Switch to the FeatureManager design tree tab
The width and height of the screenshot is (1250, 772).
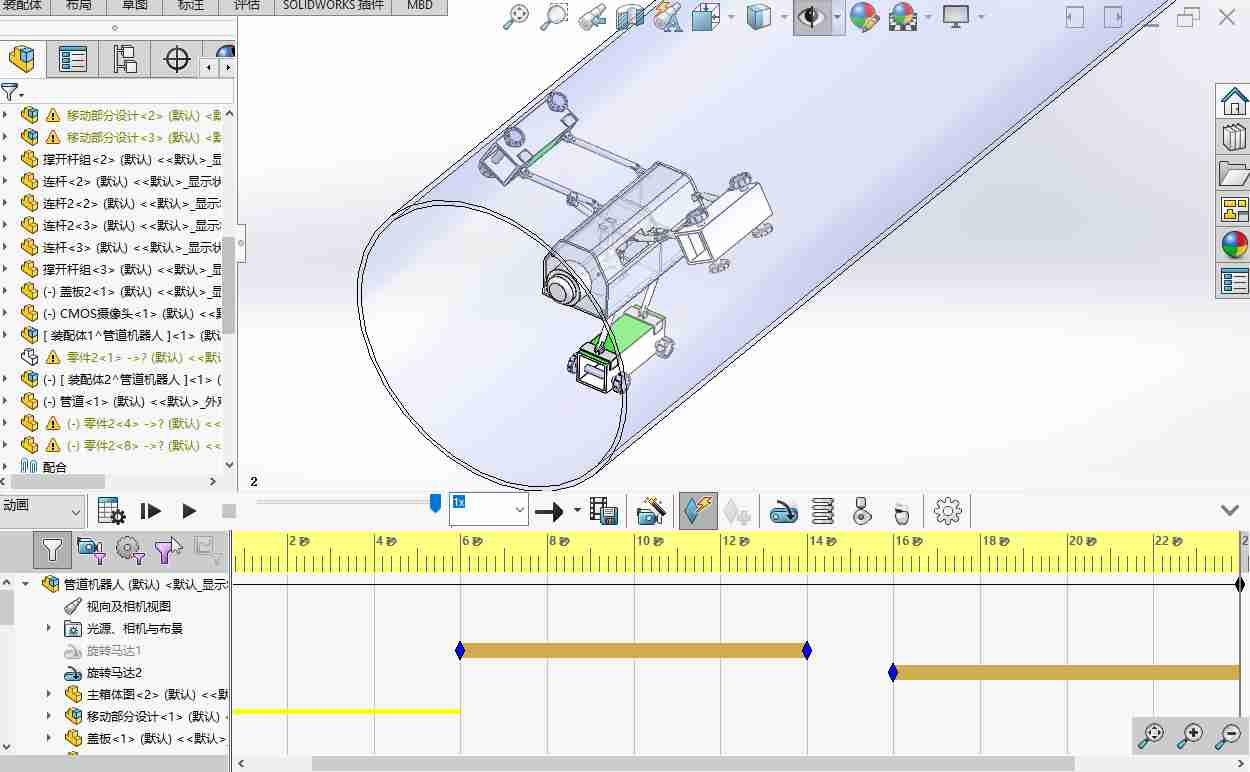tap(22, 59)
